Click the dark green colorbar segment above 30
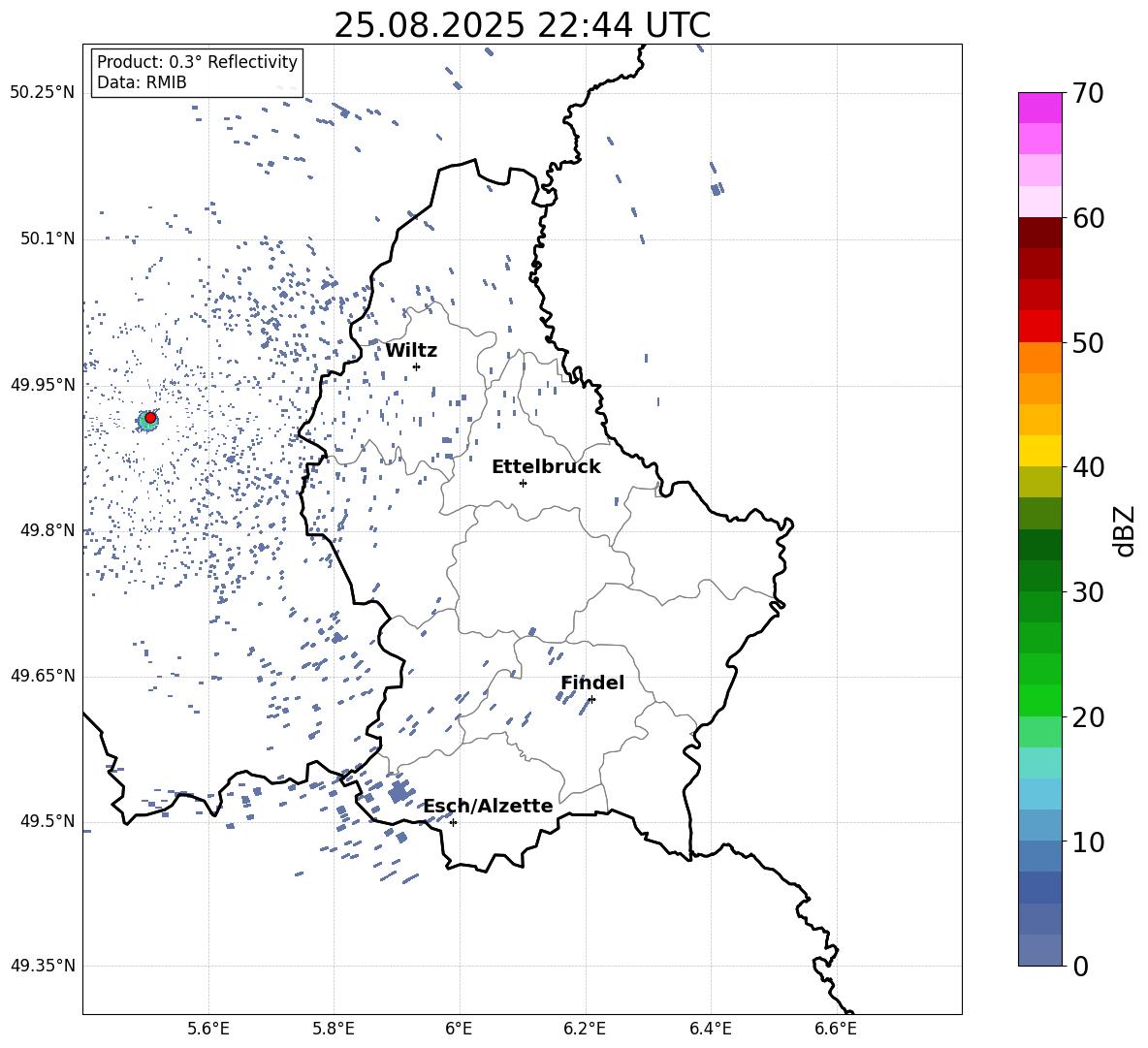This screenshot has height=1048, width=1148. coord(1039,575)
